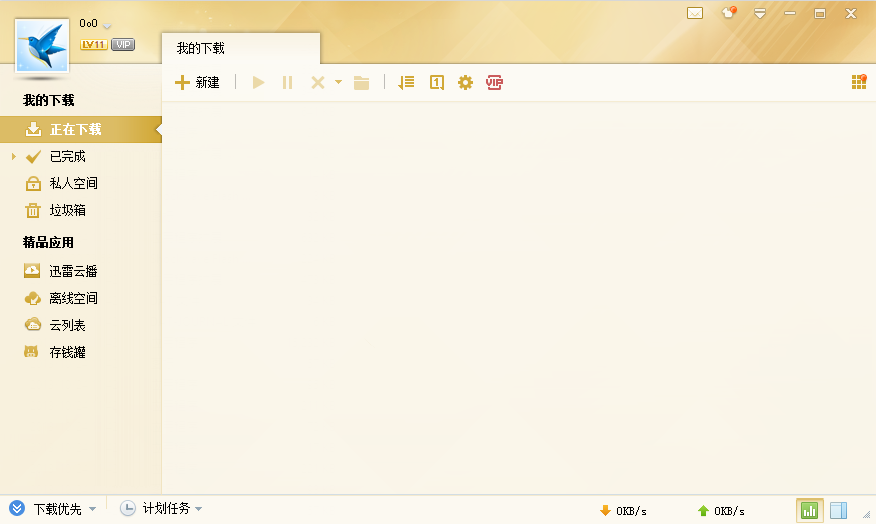The width and height of the screenshot is (876, 524).
Task: Click the cloud list icon beside 云列表
Action: pyautogui.click(x=32, y=325)
